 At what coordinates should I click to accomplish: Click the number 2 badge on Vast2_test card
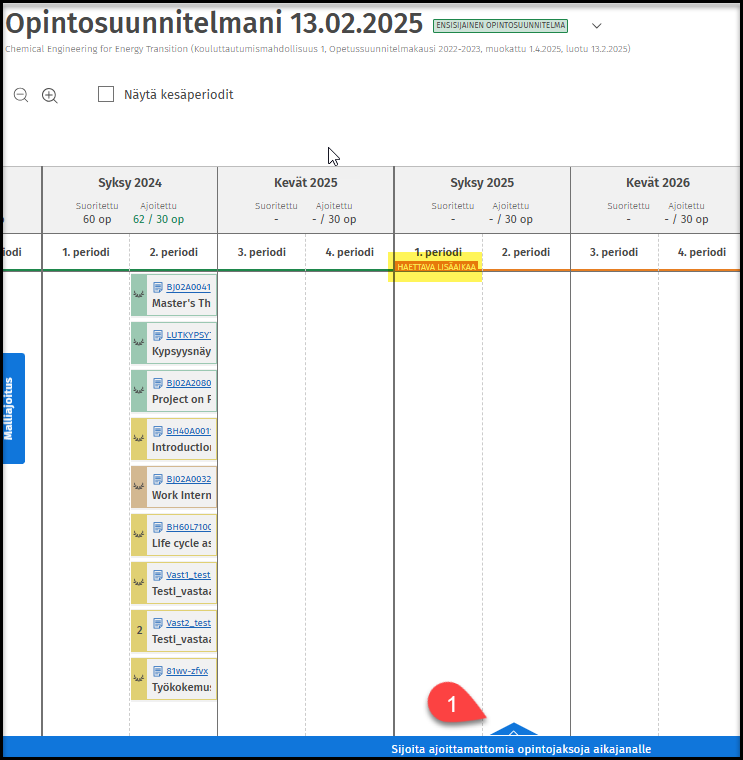pyautogui.click(x=139, y=631)
